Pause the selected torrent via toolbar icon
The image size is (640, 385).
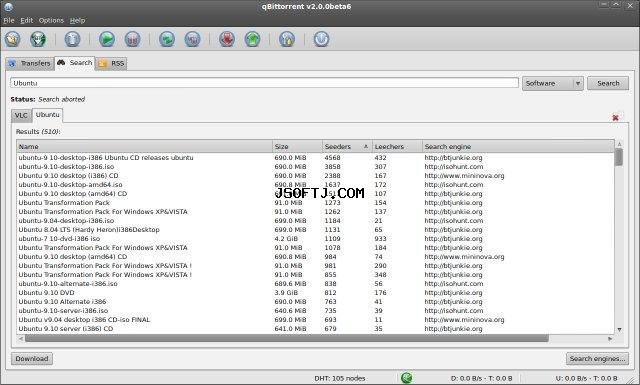133,39
